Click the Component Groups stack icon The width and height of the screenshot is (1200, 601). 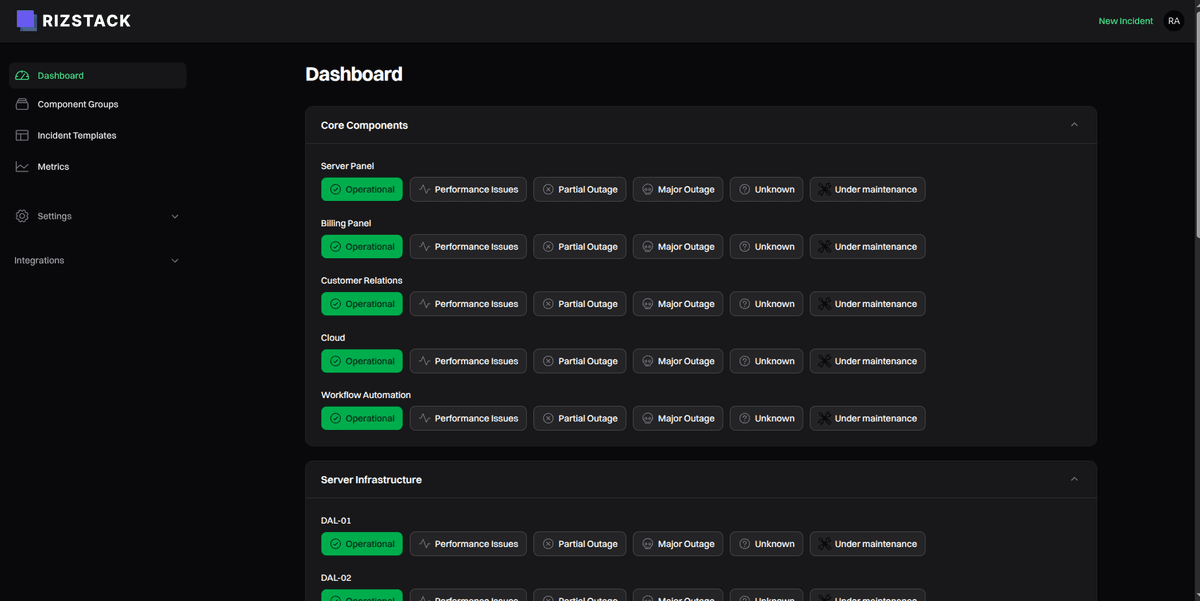22,103
